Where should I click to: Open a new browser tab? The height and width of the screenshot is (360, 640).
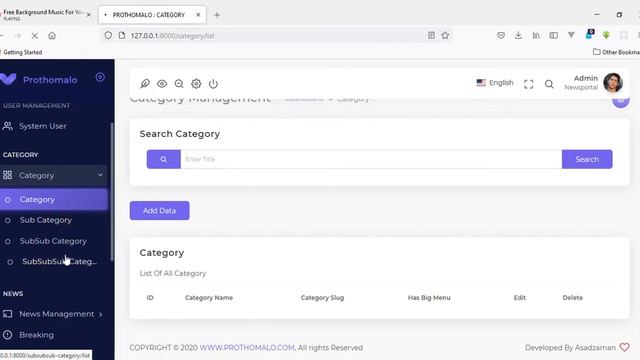pyautogui.click(x=217, y=15)
